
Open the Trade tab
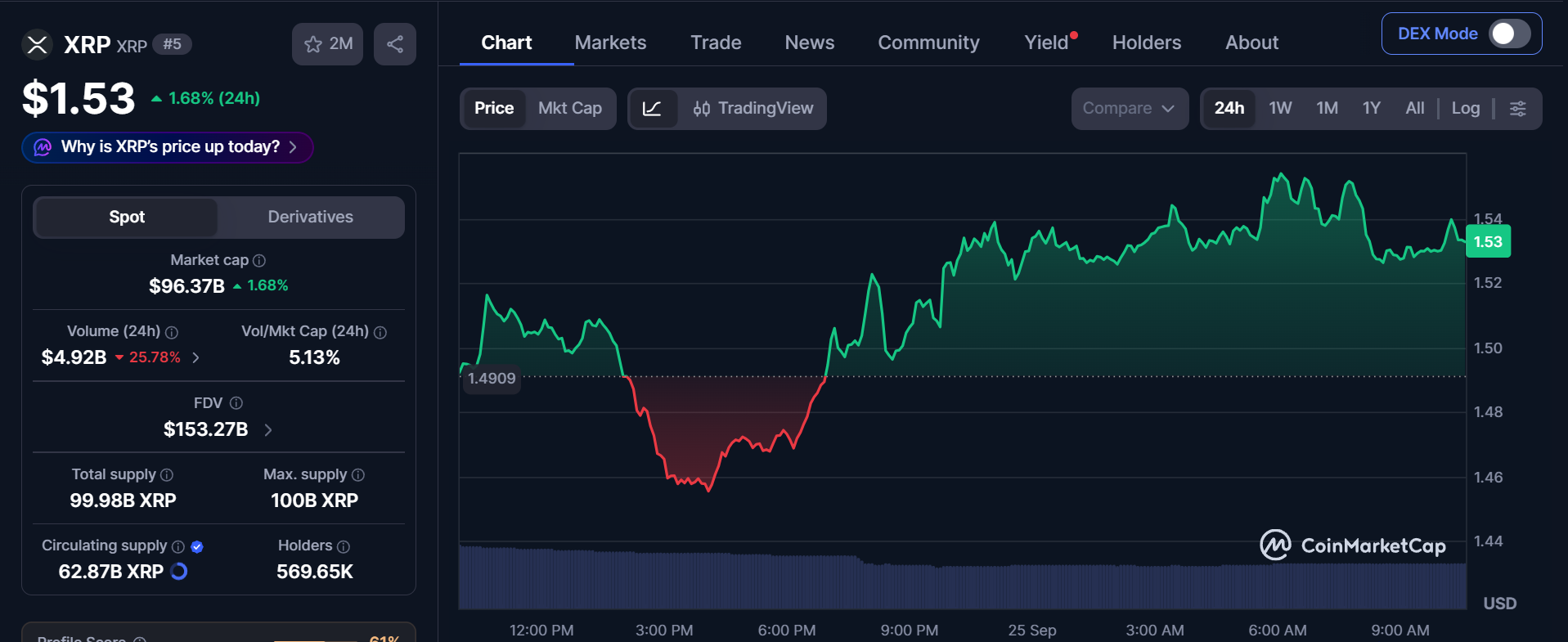pyautogui.click(x=716, y=43)
